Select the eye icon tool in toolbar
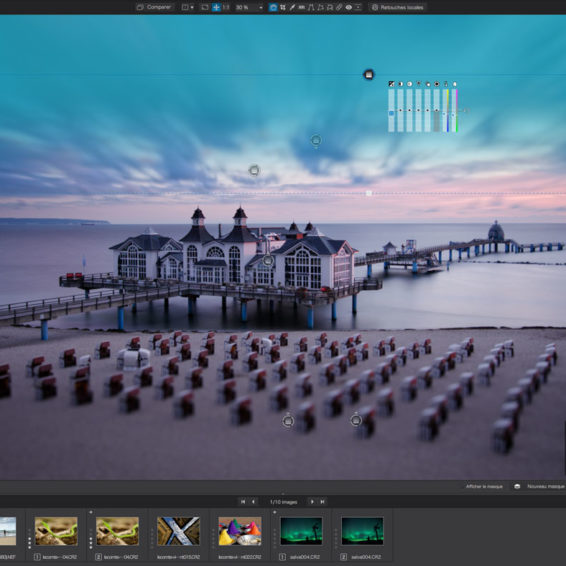566x566 pixels. coord(348,7)
